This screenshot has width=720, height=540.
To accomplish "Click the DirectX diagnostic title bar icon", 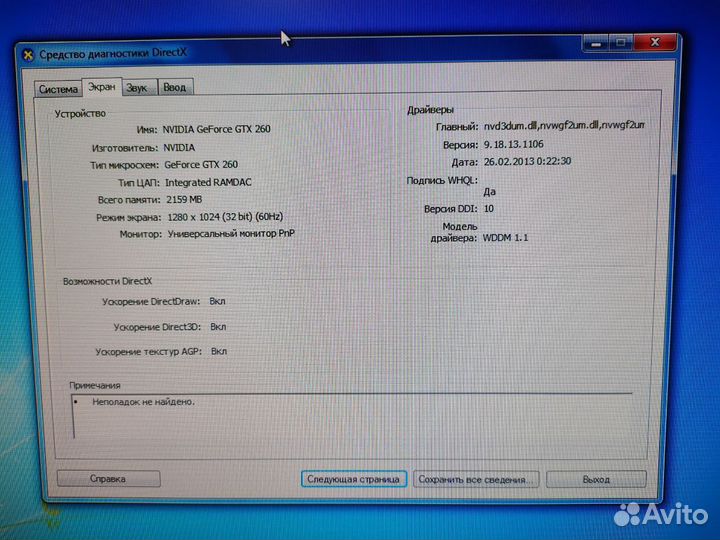I will tap(28, 55).
